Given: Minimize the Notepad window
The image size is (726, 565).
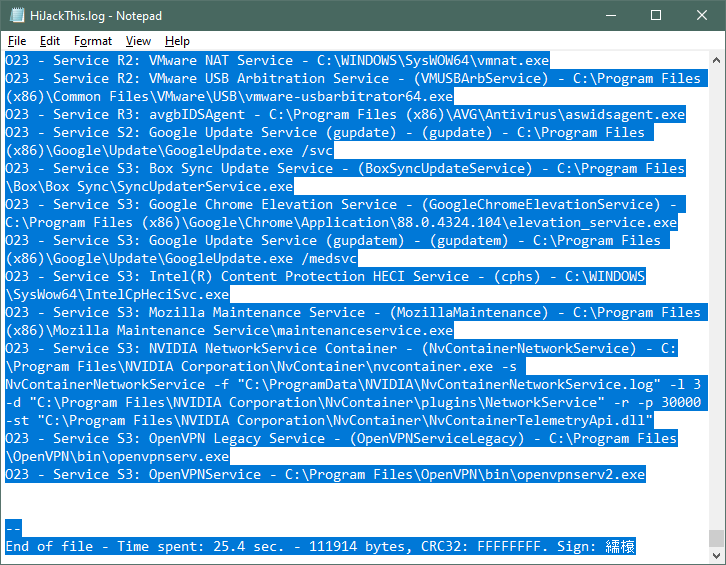Looking at the screenshot, I should tap(610, 16).
